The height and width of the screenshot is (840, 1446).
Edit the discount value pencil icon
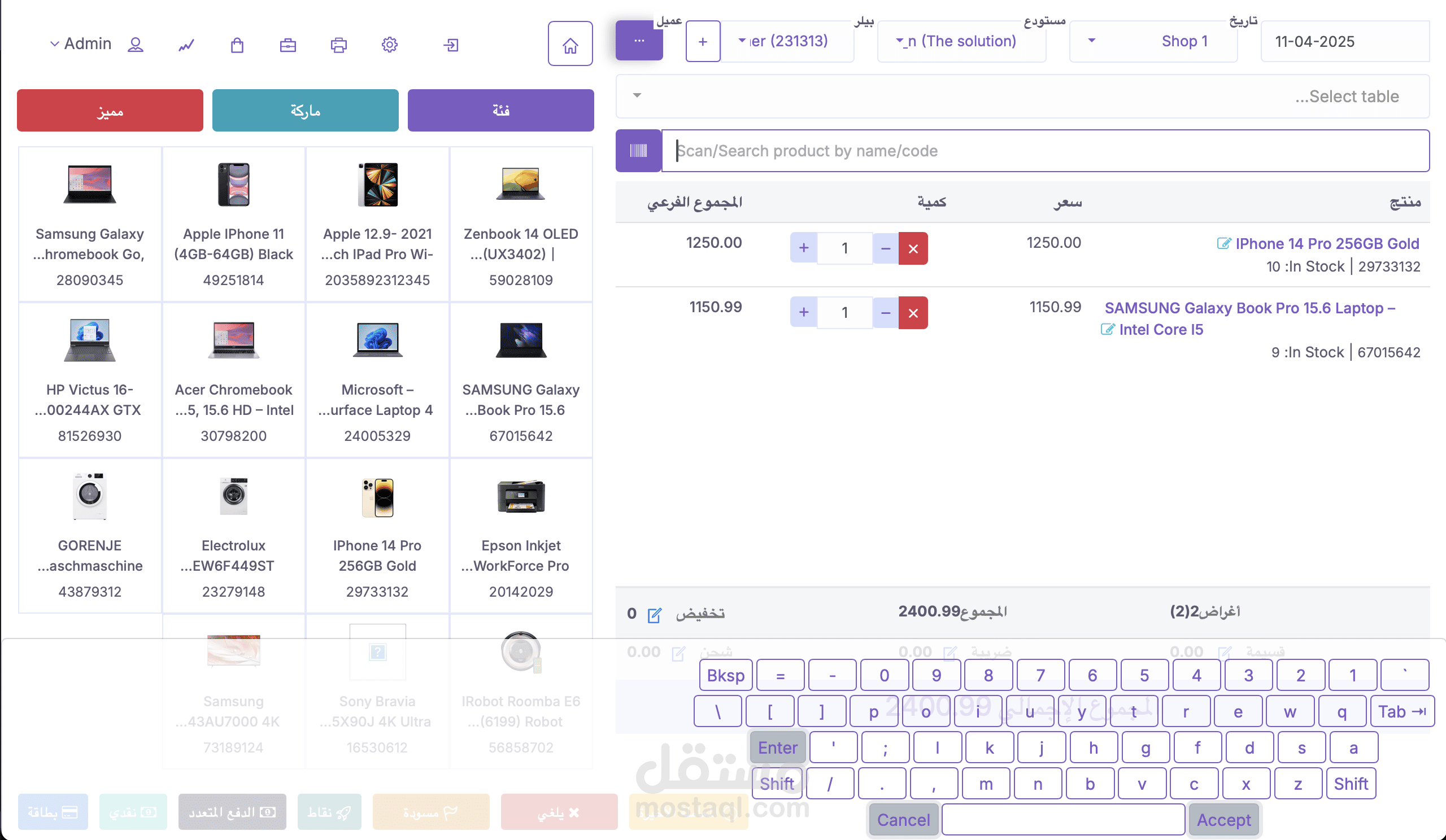pyautogui.click(x=654, y=615)
